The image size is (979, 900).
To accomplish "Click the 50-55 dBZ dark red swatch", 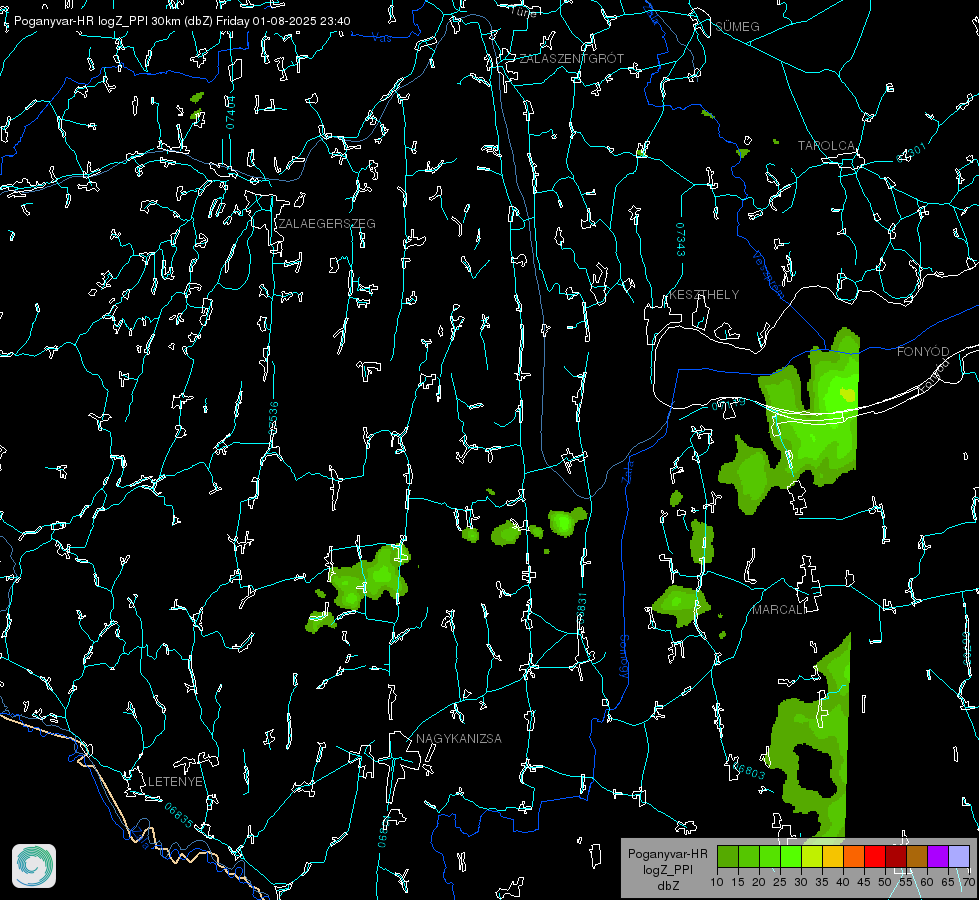I will (896, 856).
